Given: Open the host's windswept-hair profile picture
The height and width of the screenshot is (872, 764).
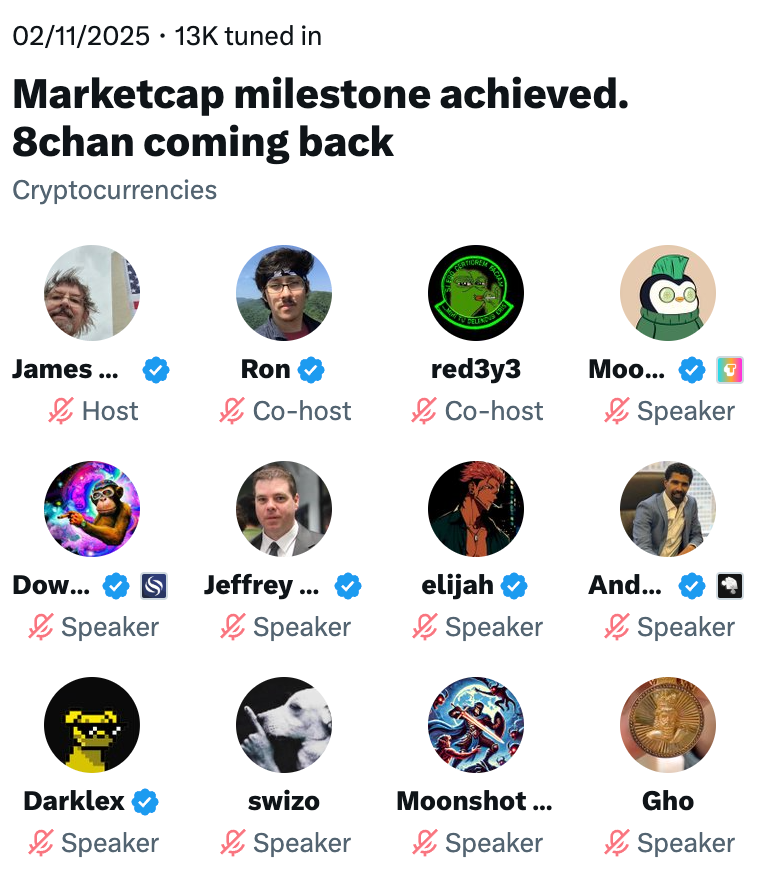Looking at the screenshot, I should pos(92,293).
